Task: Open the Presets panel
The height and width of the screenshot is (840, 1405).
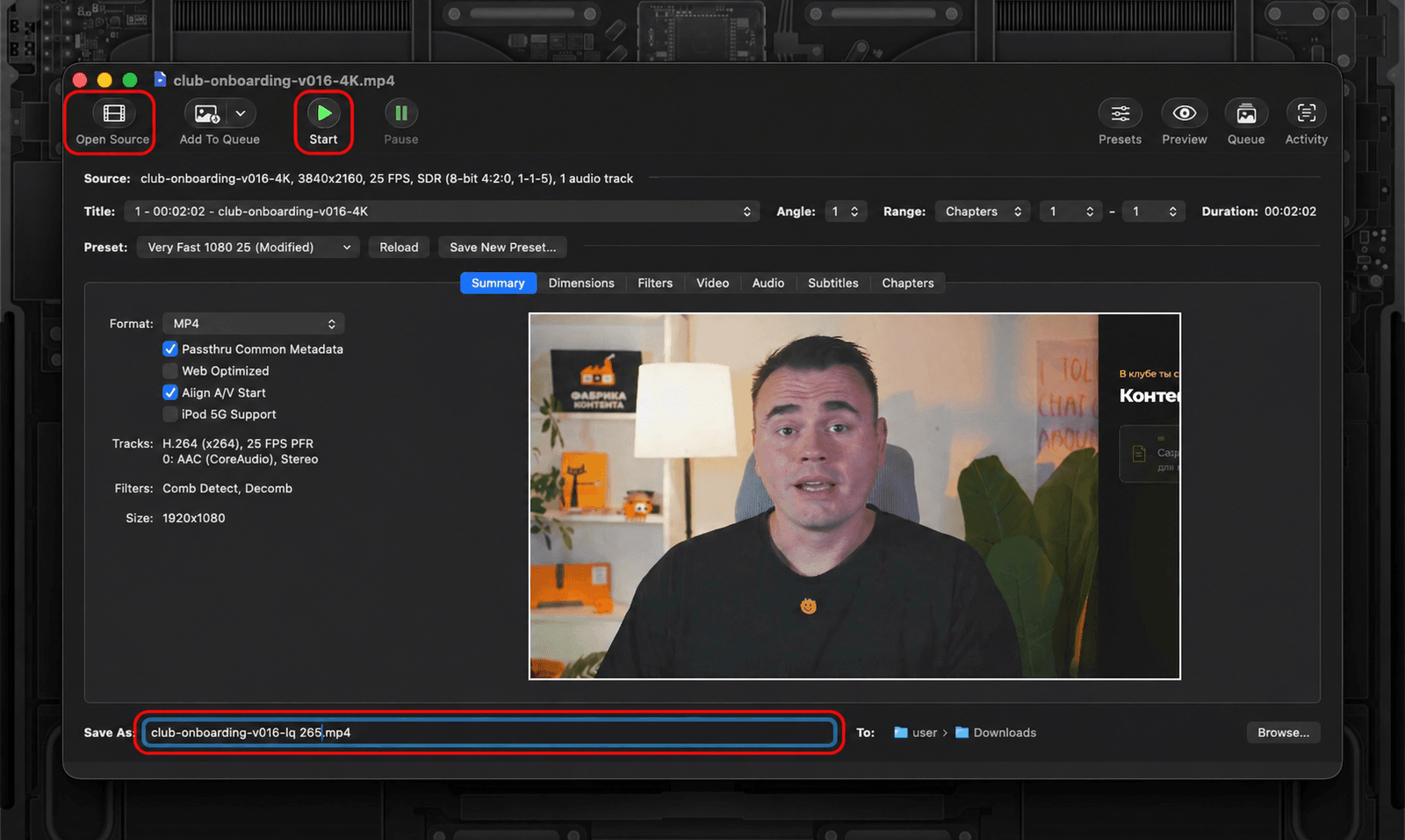Action: (x=1120, y=113)
